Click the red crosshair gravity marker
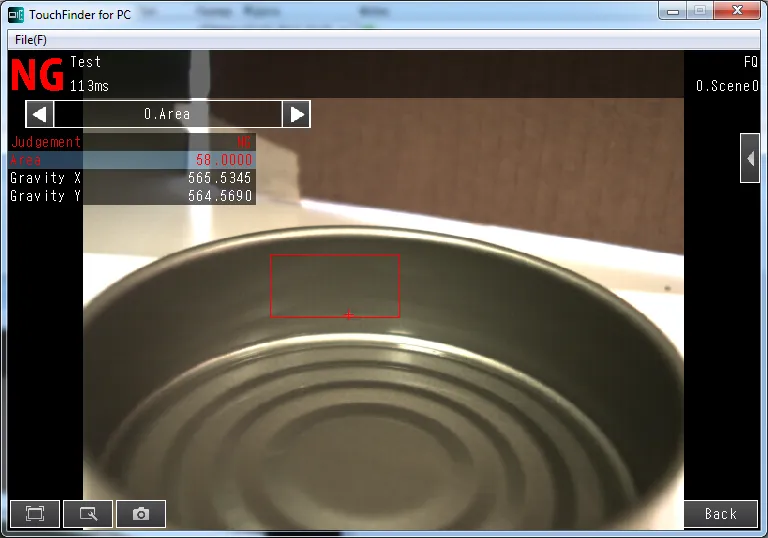This screenshot has height=538, width=768. coord(348,315)
